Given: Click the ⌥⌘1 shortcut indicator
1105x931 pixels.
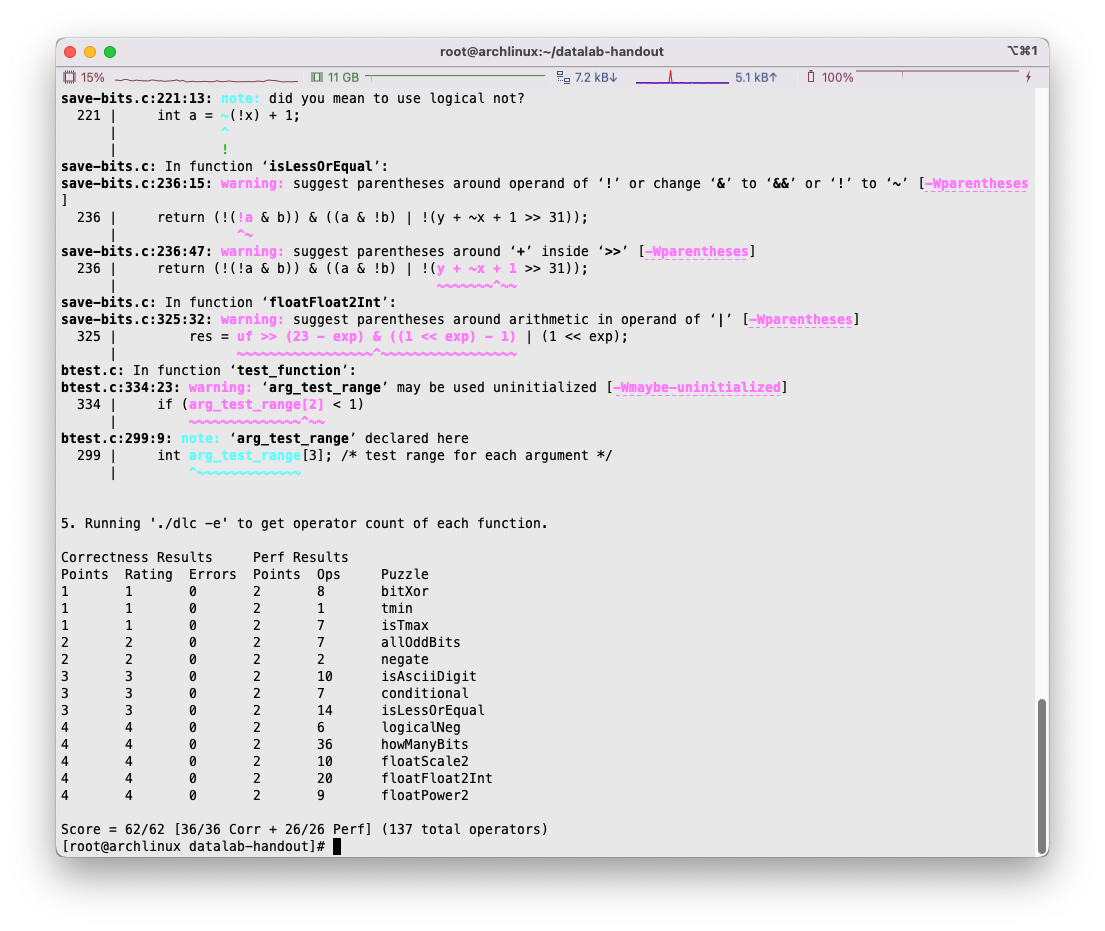Looking at the screenshot, I should (1023, 51).
